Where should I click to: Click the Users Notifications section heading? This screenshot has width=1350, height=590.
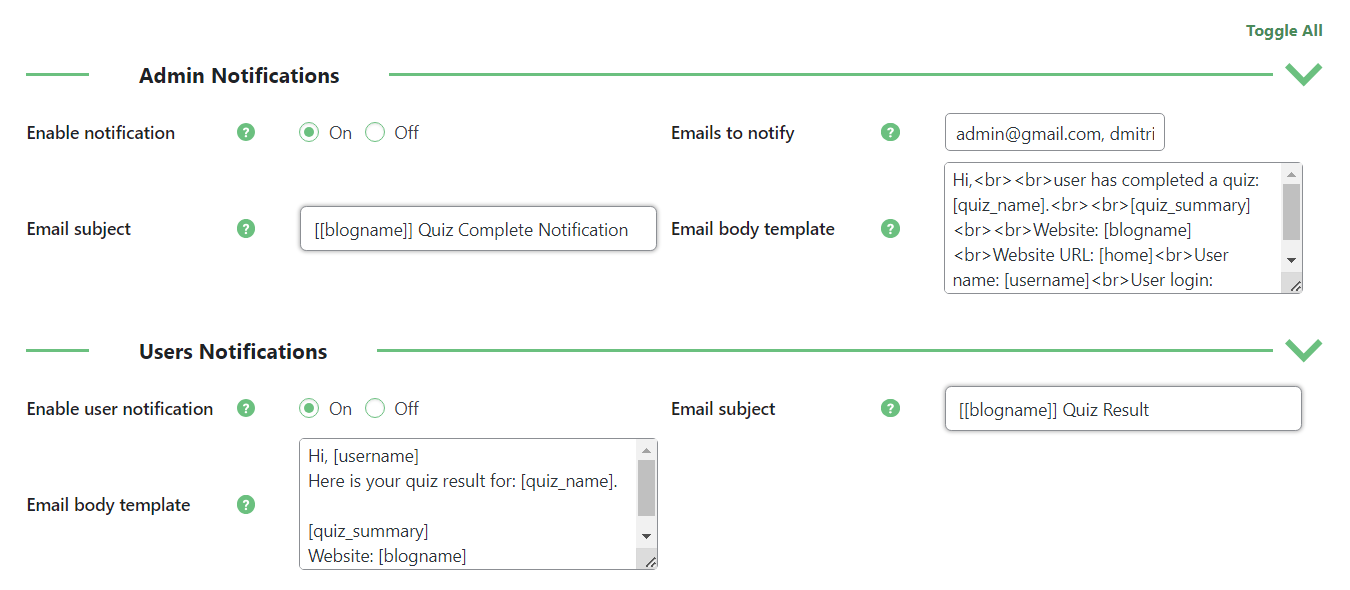(x=233, y=352)
